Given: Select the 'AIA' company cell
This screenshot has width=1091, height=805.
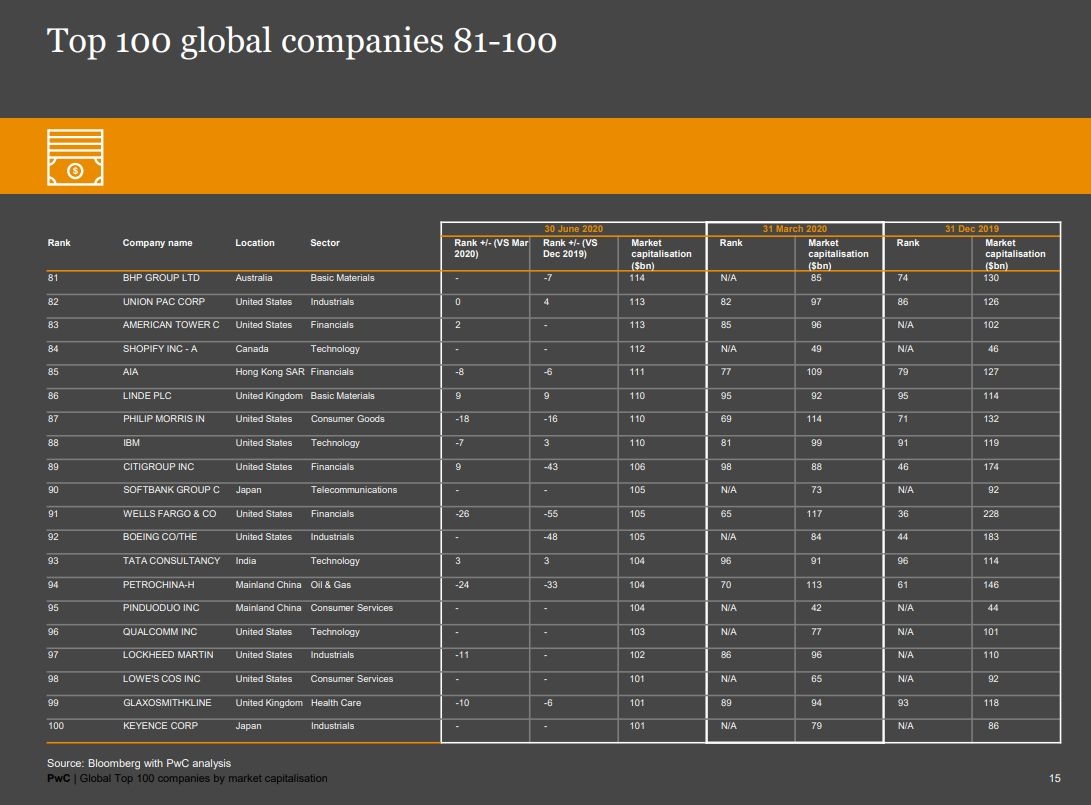Looking at the screenshot, I should click(x=131, y=372).
